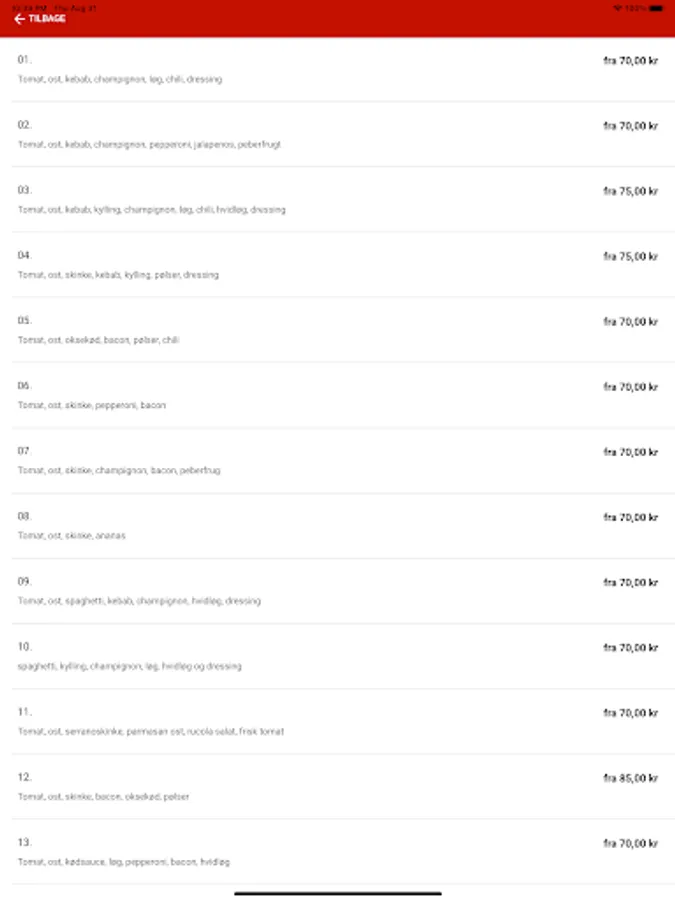The height and width of the screenshot is (900, 675).
Task: Tap the time in the status bar
Action: coord(27,7)
